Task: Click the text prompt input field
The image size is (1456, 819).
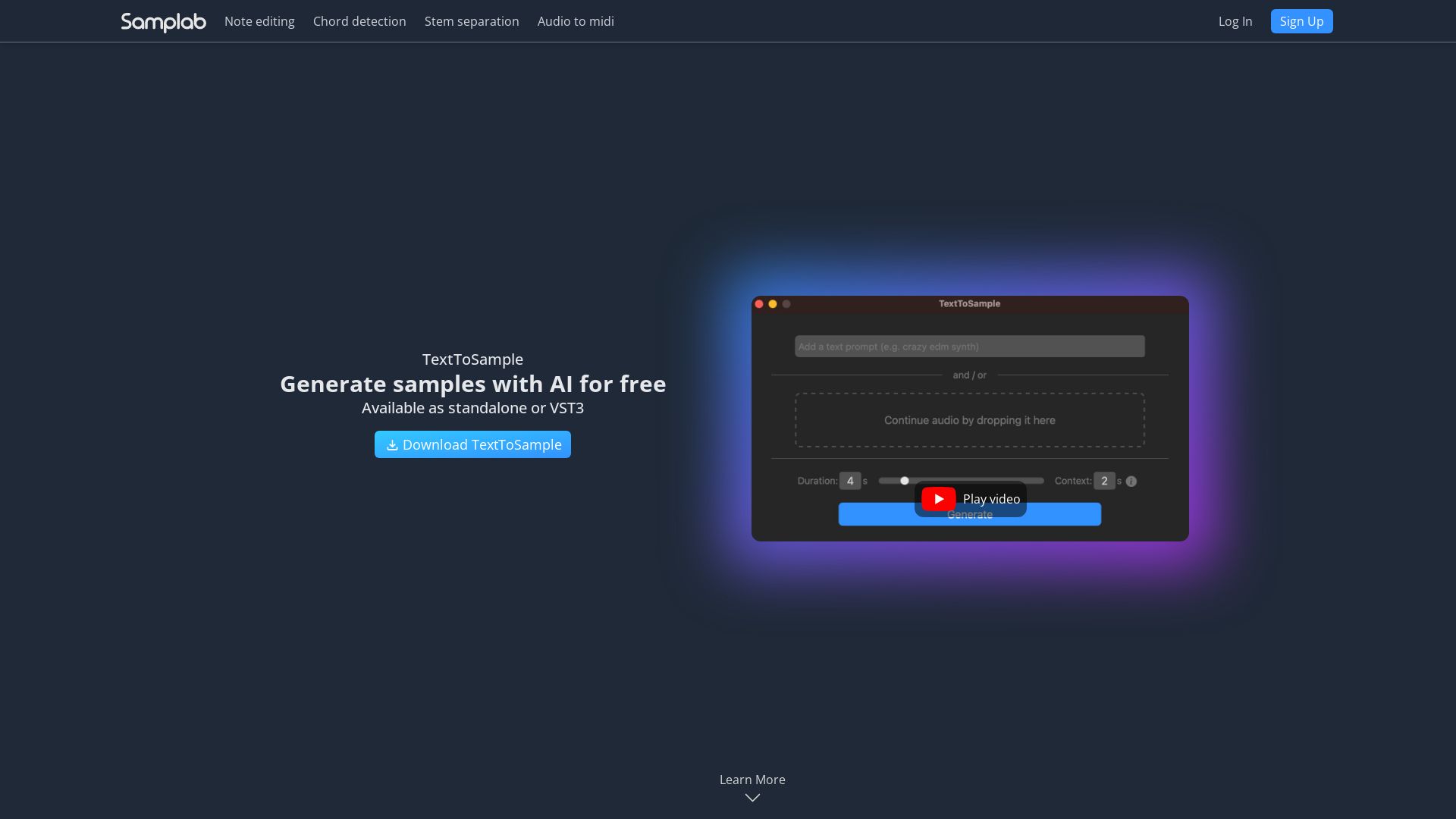Action: [x=969, y=346]
